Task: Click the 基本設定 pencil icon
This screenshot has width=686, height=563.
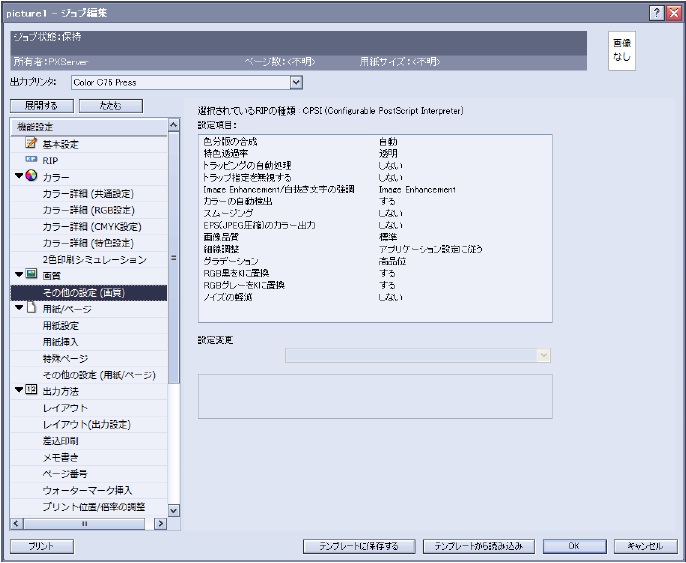Action: click(x=30, y=144)
